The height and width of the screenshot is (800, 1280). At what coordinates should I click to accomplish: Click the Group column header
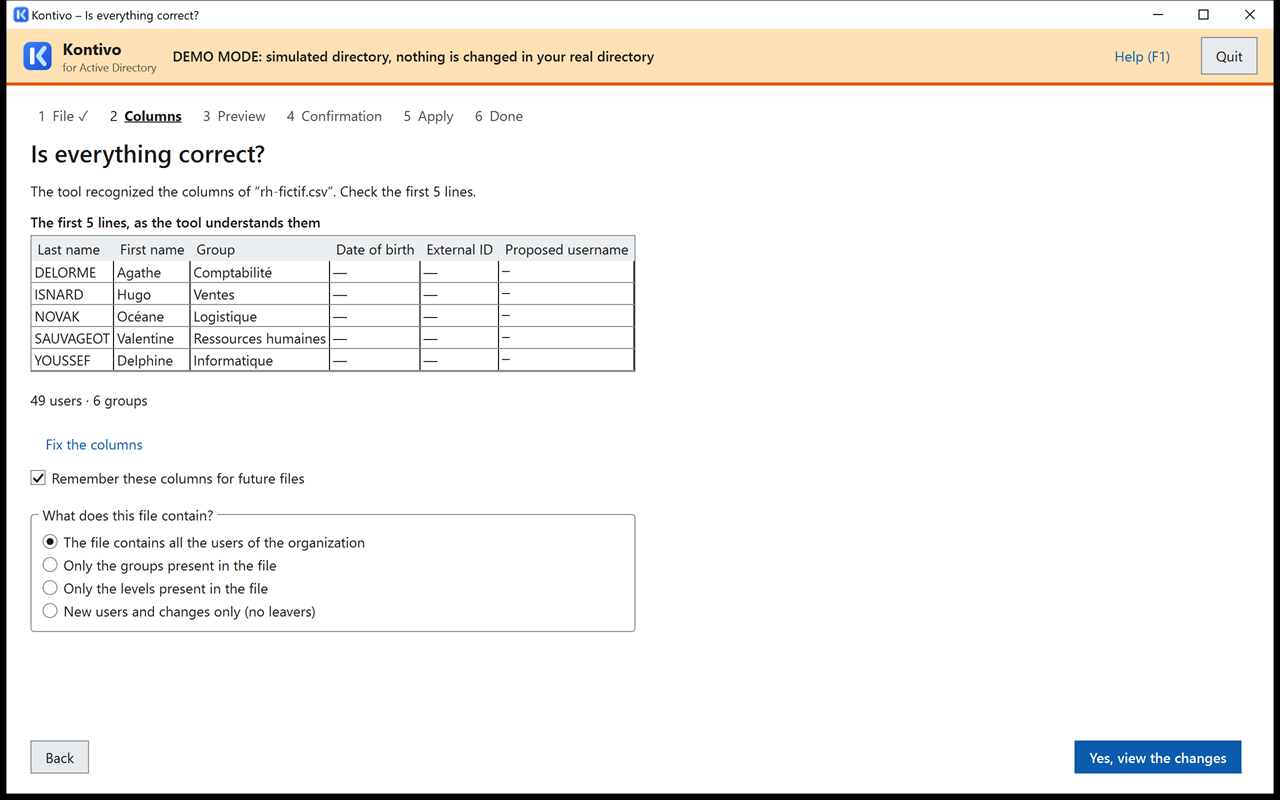pyautogui.click(x=260, y=249)
